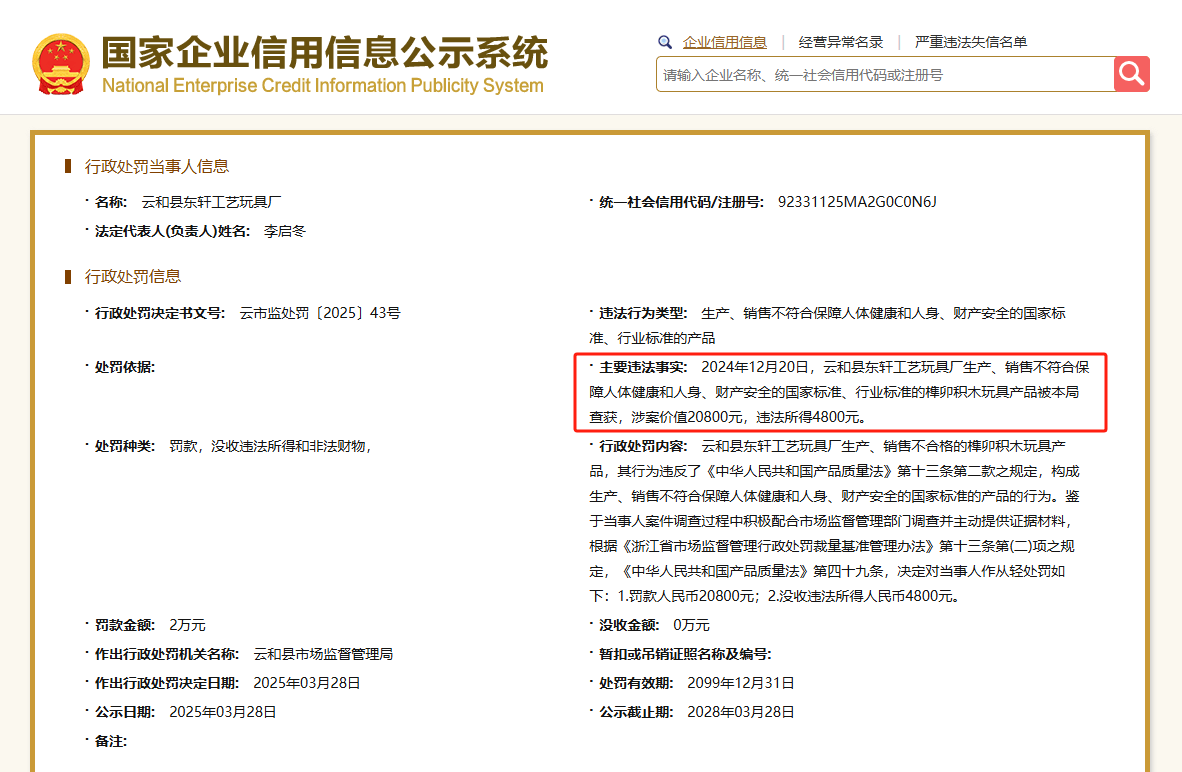Click the authority name 云和县市场监督管理局
The image size is (1182, 772).
[323, 654]
